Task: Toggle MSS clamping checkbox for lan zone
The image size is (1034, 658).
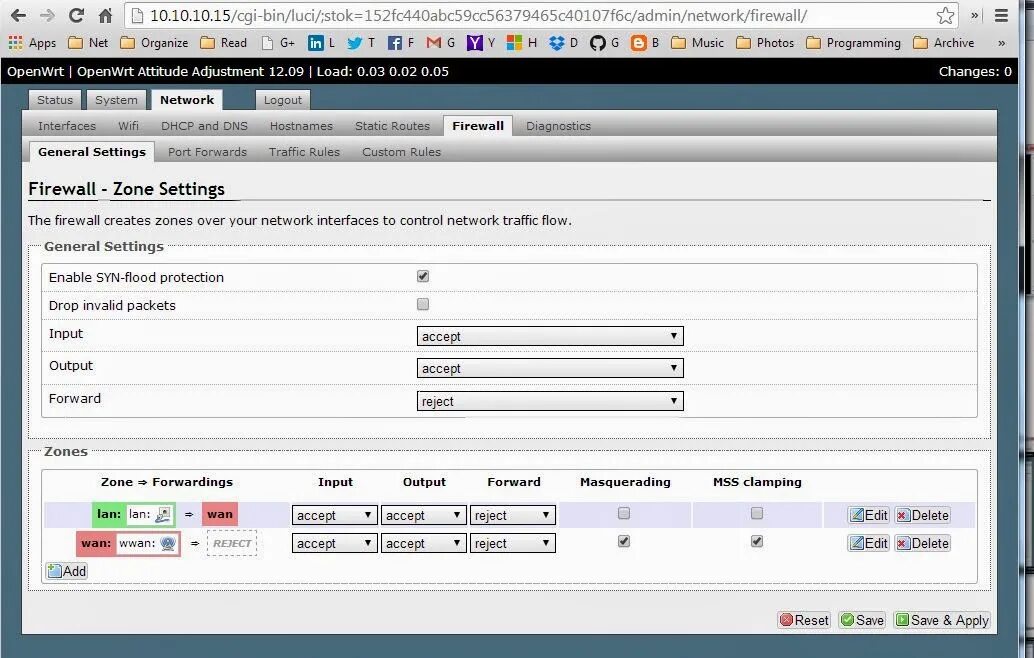Action: [x=756, y=513]
